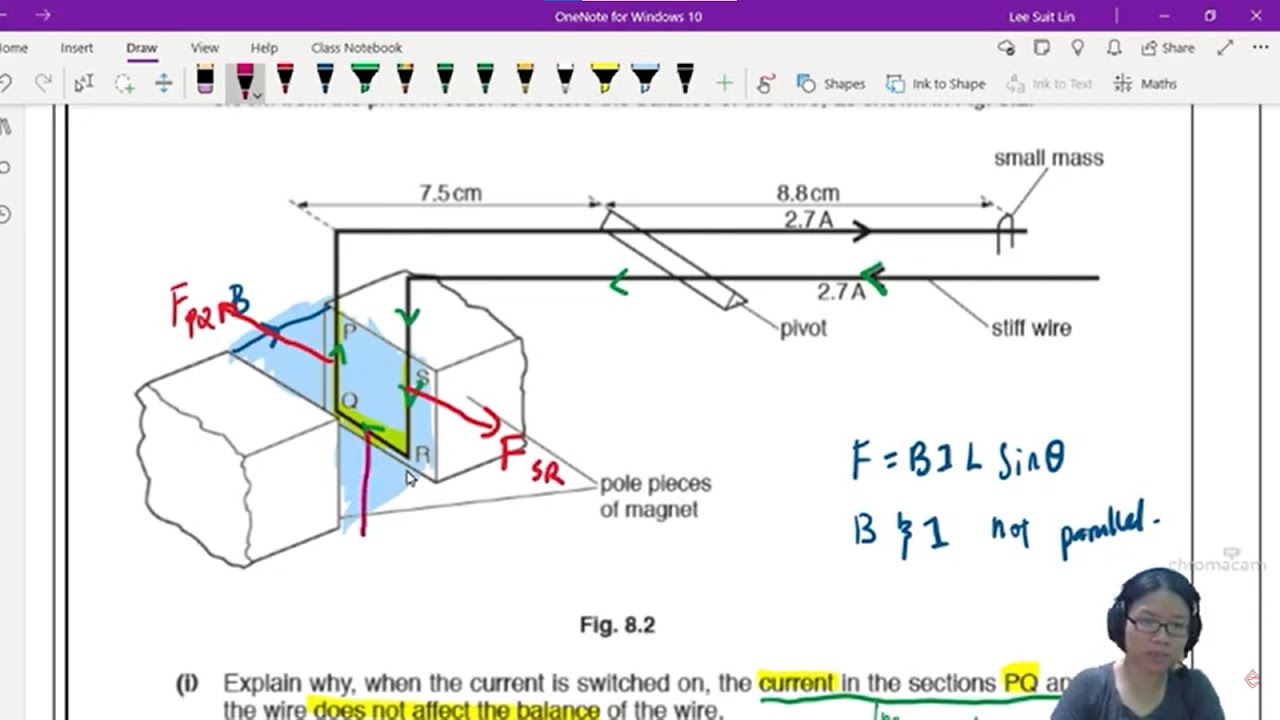The height and width of the screenshot is (720, 1280).
Task: Open the Shapes gallery
Action: pyautogui.click(x=830, y=84)
